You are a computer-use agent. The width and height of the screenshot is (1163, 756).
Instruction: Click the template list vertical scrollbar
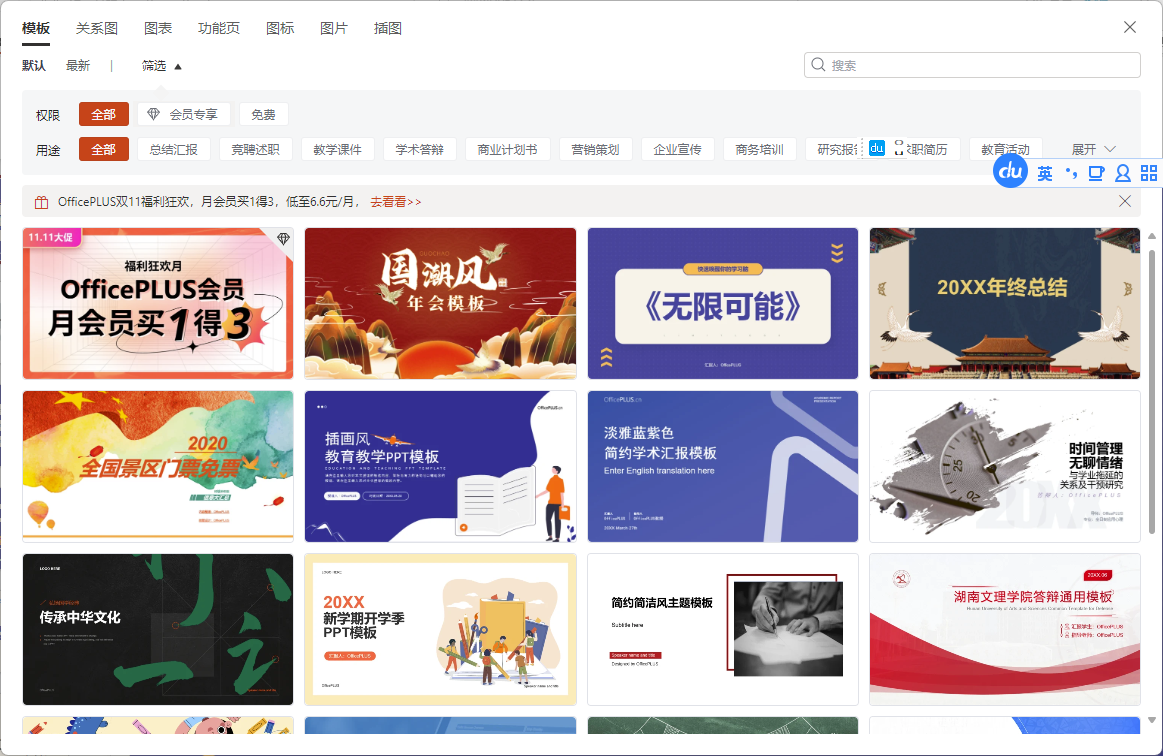tap(1152, 392)
